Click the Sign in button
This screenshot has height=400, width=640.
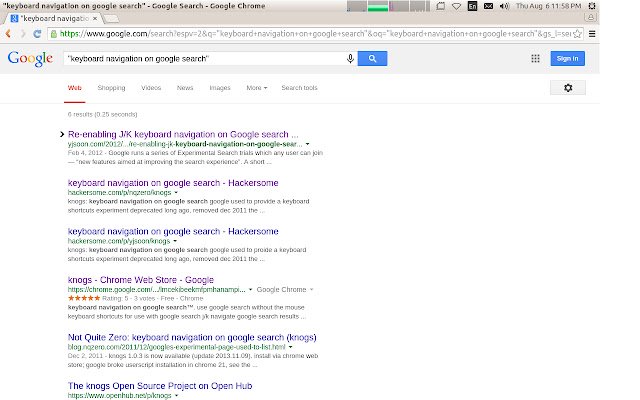point(567,58)
